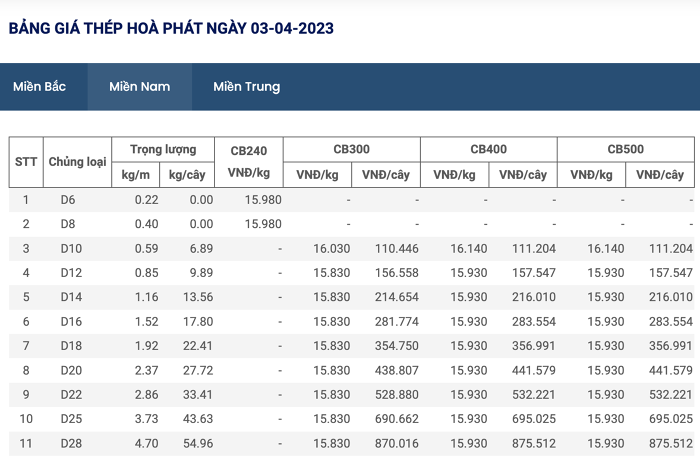Click the 110.446 CB300 price cell
Screen dimensions: 700x464
[396, 248]
